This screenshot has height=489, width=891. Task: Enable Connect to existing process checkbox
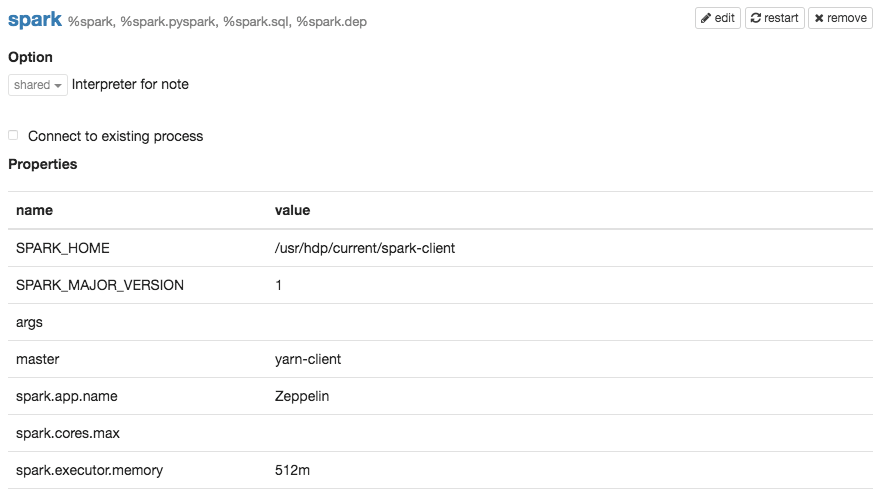click(13, 135)
